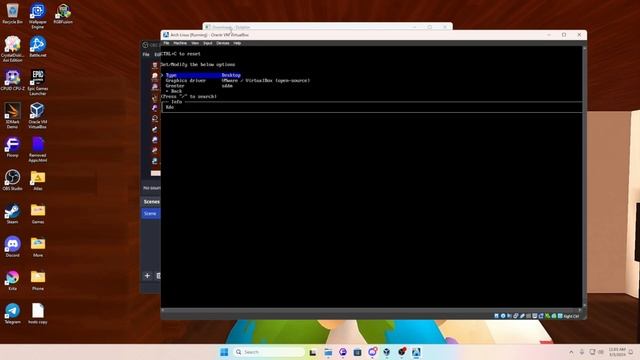Image resolution: width=640 pixels, height=360 pixels.
Task: Open the OBS Studio desktop shortcut
Action: (x=12, y=180)
